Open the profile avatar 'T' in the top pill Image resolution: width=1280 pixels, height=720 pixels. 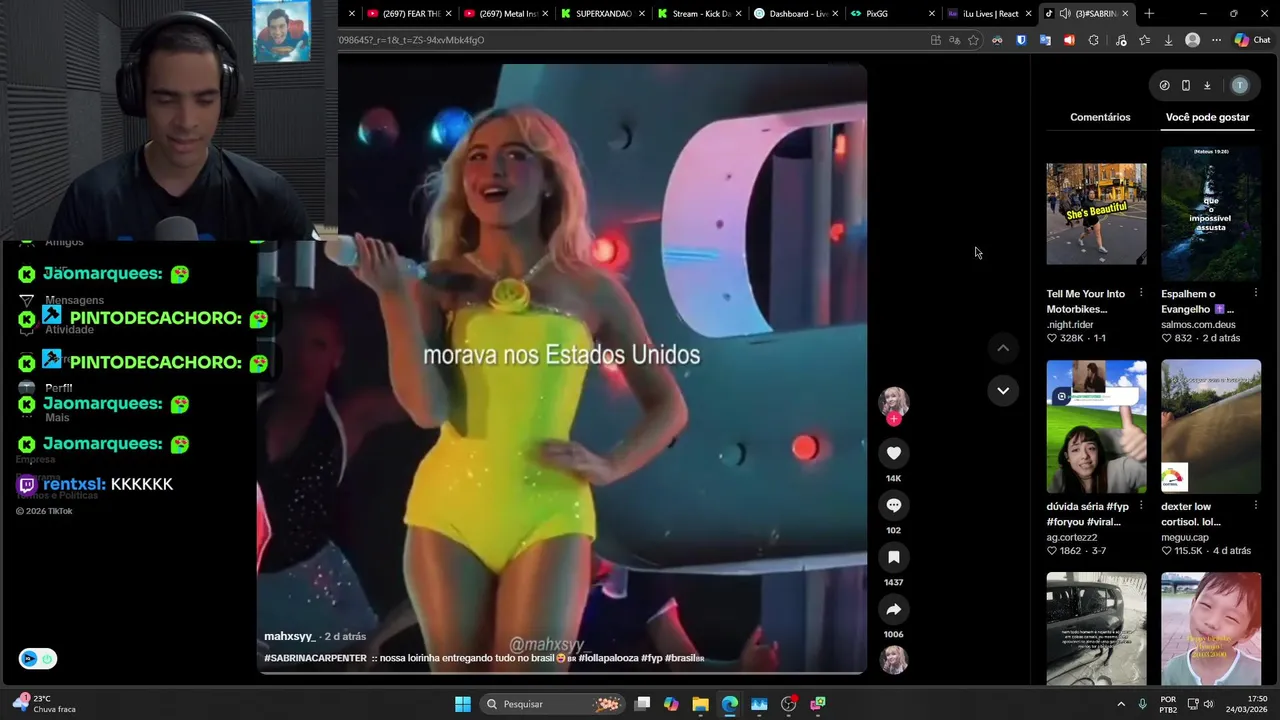click(1240, 85)
